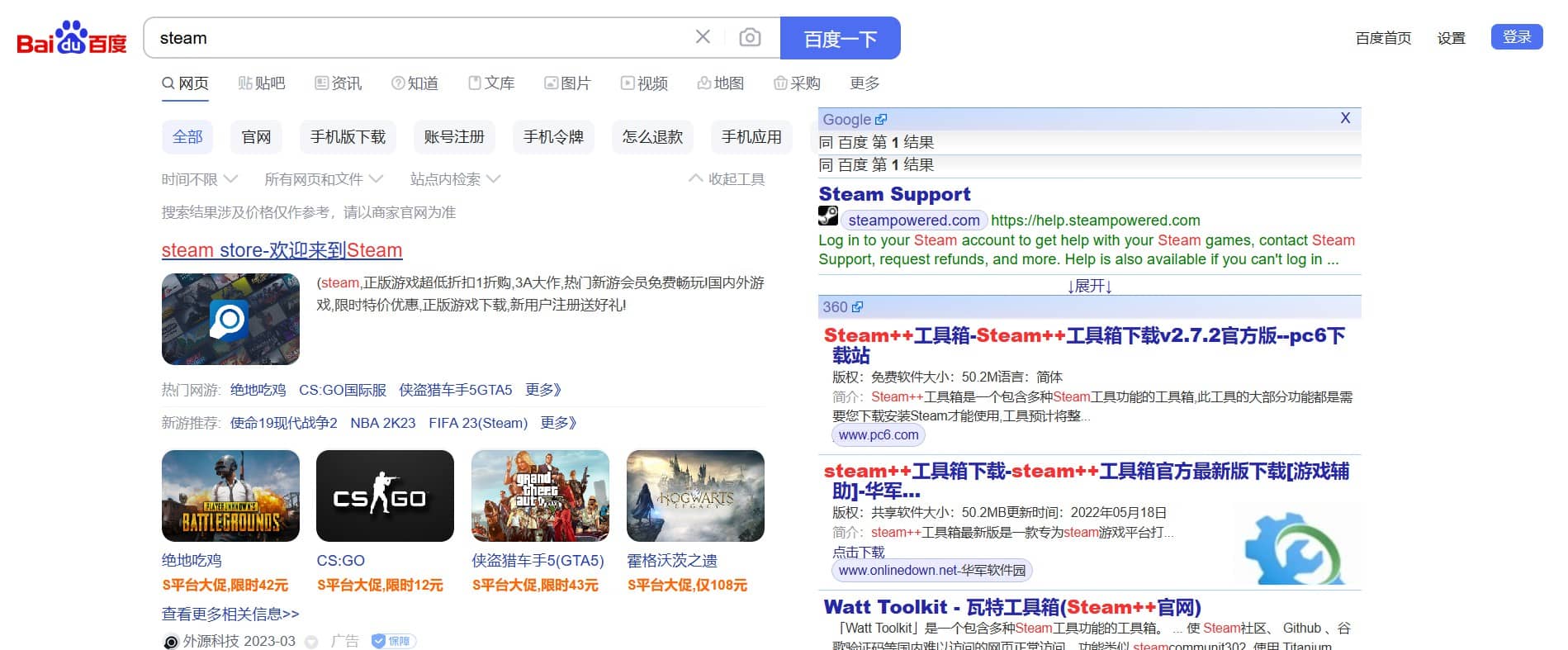Expand Google results with 展开

[x=1089, y=286]
